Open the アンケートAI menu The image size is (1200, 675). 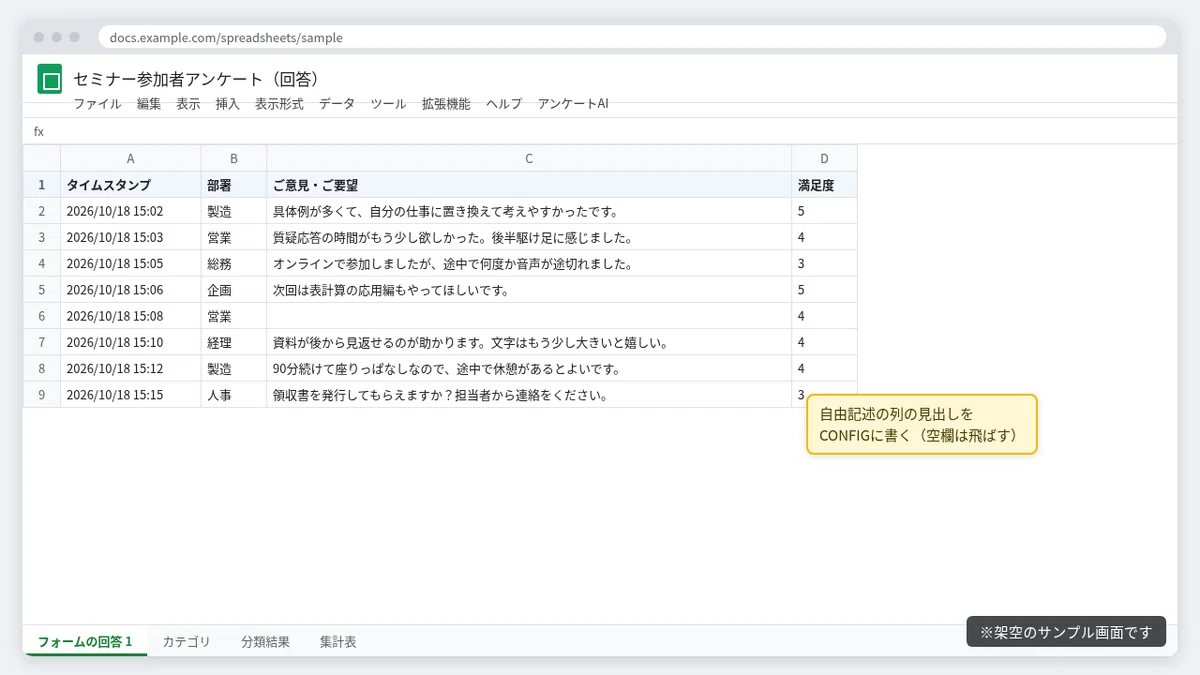pos(573,103)
